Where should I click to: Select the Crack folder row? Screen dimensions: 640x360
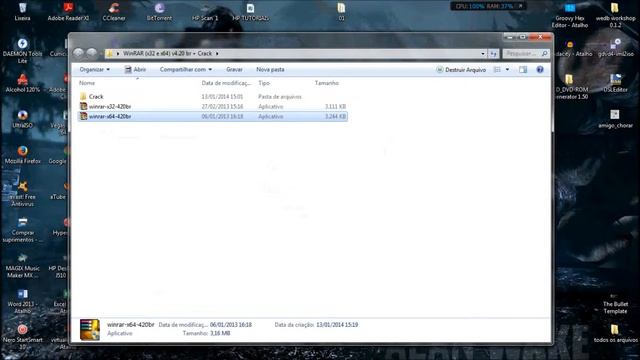coord(213,96)
